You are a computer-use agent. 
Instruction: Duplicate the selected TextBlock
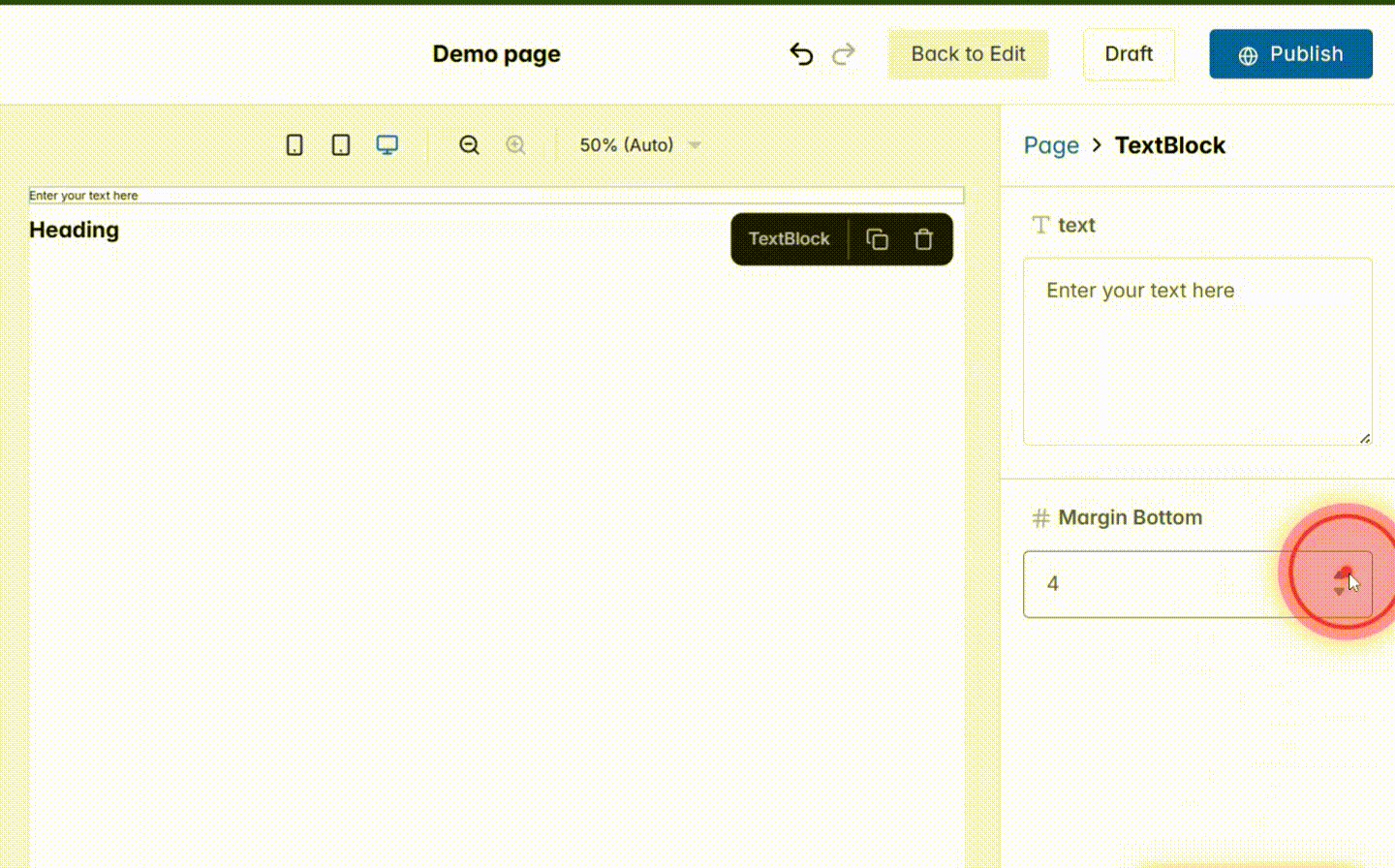click(x=878, y=238)
